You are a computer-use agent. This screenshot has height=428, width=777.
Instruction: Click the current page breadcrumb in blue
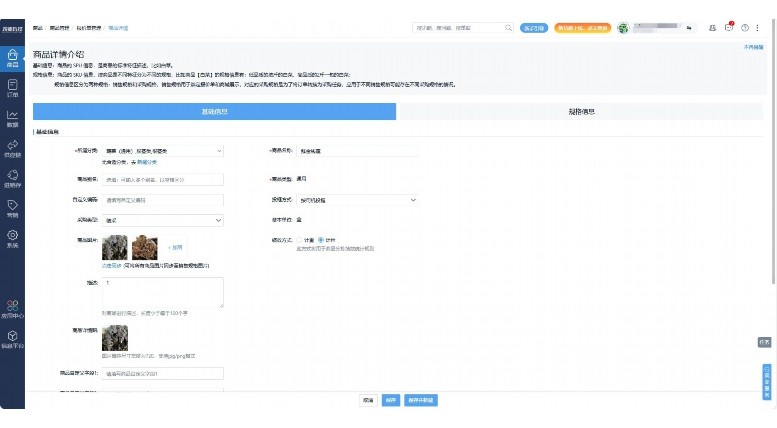[x=118, y=28]
